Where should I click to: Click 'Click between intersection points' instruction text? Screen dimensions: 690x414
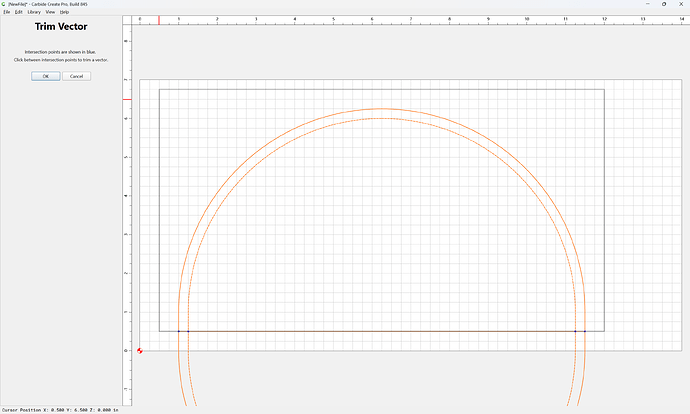(x=61, y=60)
